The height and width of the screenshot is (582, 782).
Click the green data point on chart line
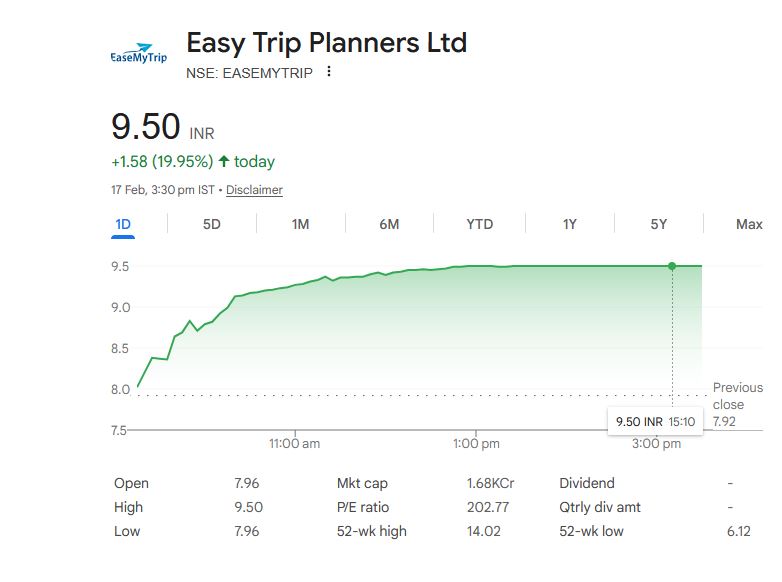click(672, 266)
